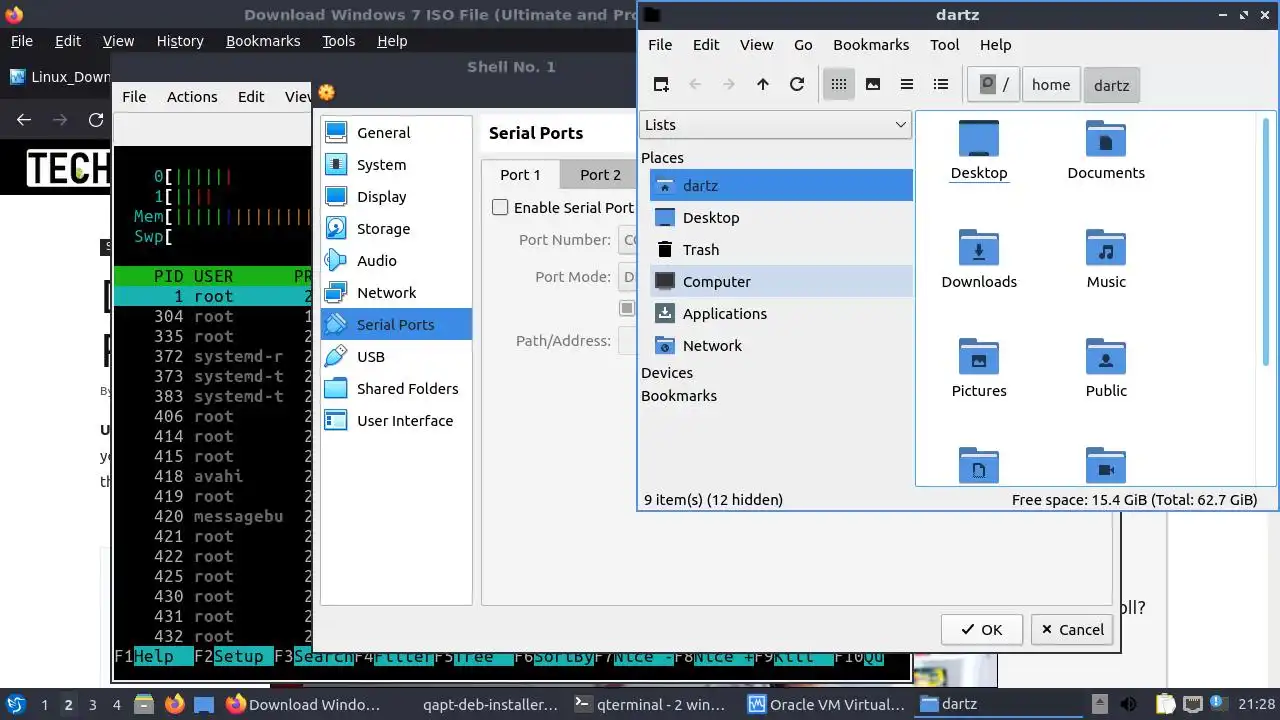Open the volume control in system tray

click(1128, 704)
